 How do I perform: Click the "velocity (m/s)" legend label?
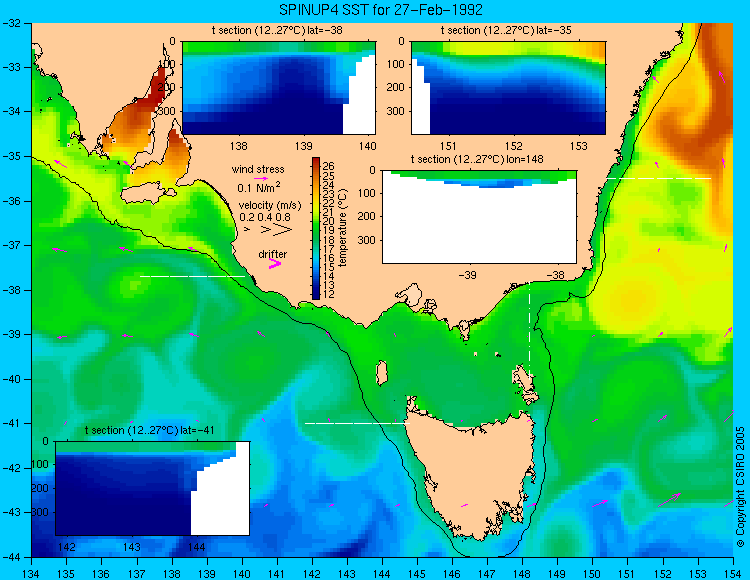point(270,206)
